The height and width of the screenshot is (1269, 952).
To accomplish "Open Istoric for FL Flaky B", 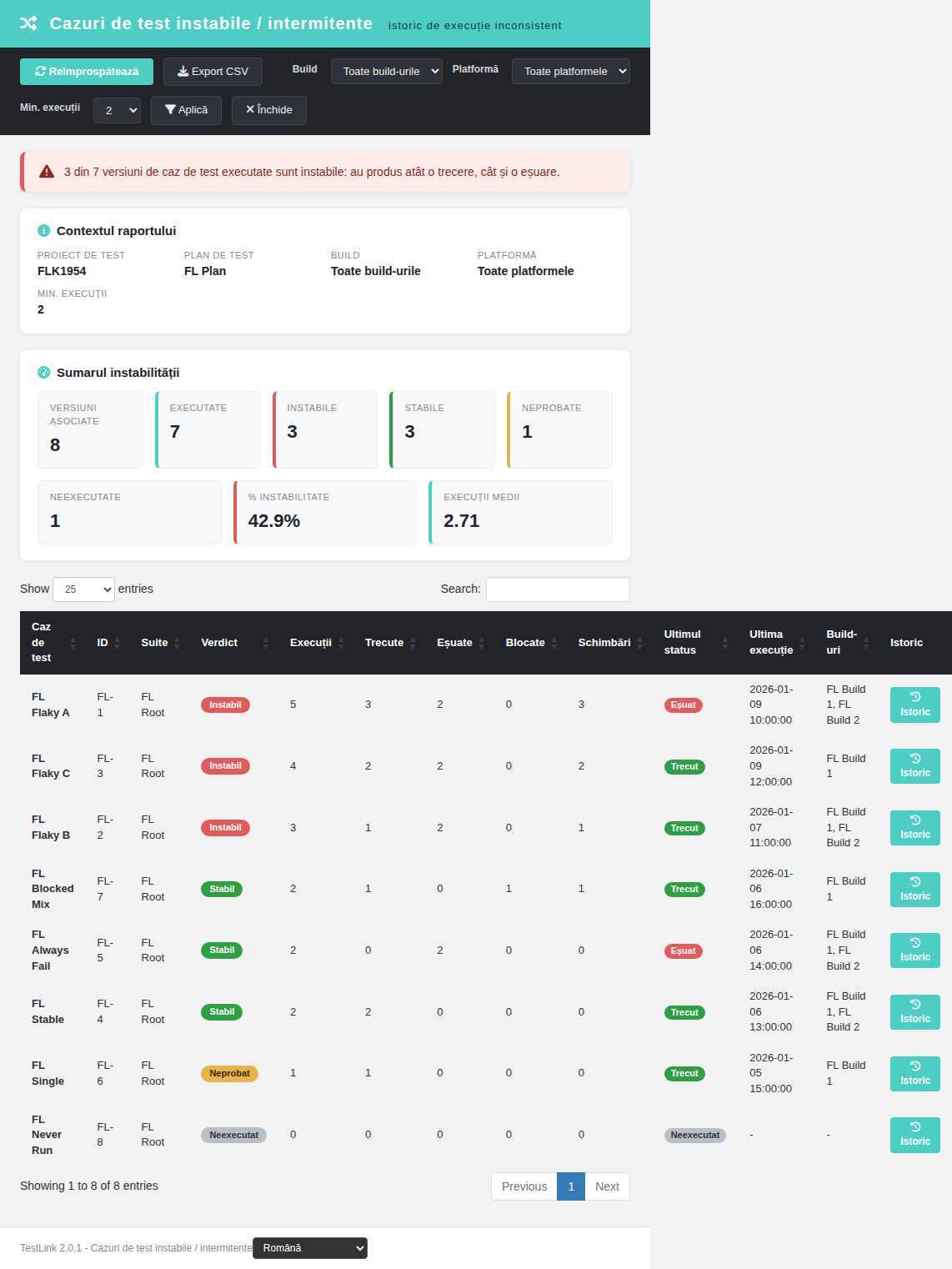I will click(x=914, y=828).
